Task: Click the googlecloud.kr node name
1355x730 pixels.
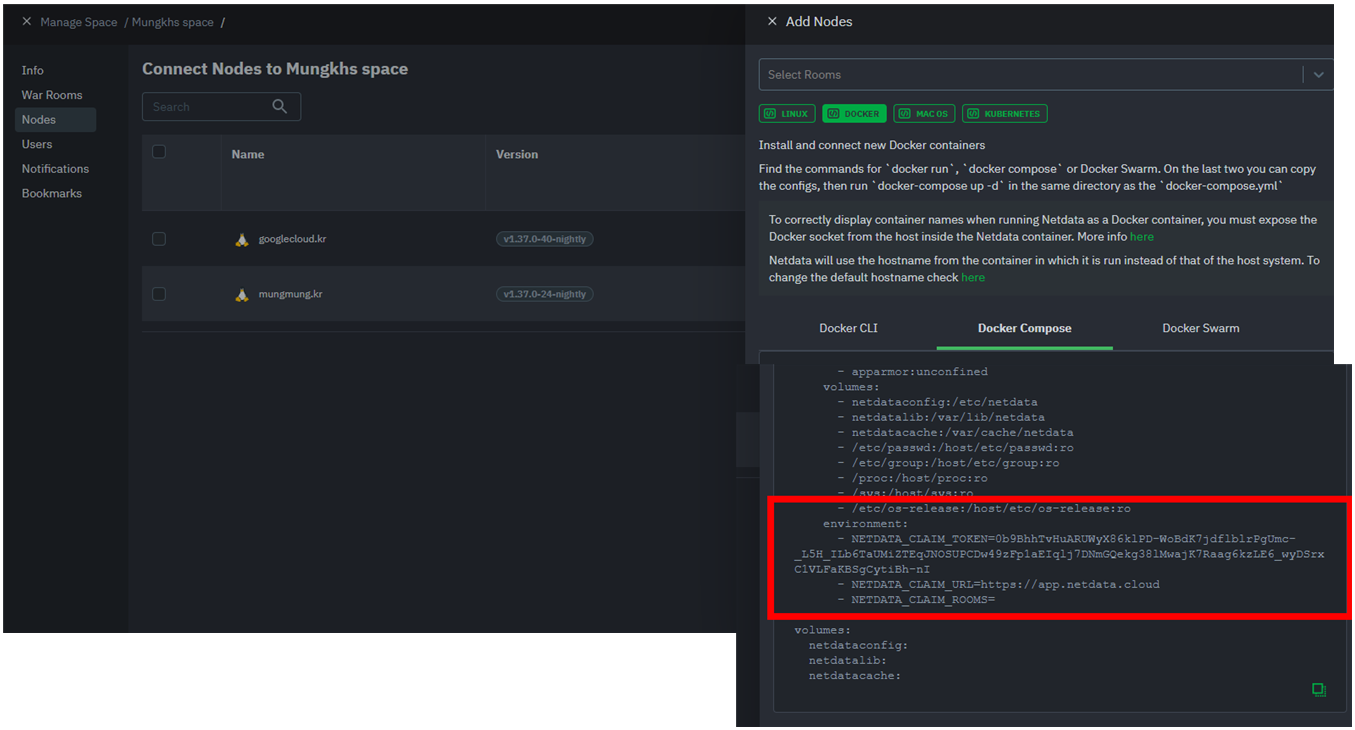Action: coord(290,240)
